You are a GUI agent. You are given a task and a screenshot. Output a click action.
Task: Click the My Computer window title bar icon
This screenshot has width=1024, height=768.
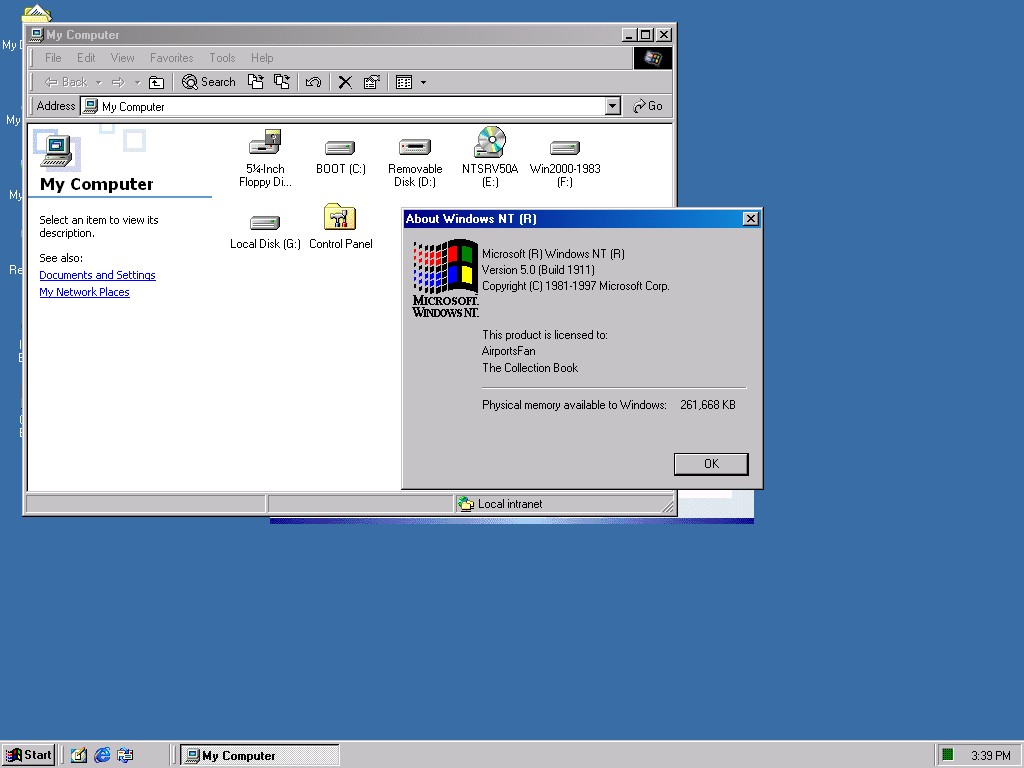[37, 35]
